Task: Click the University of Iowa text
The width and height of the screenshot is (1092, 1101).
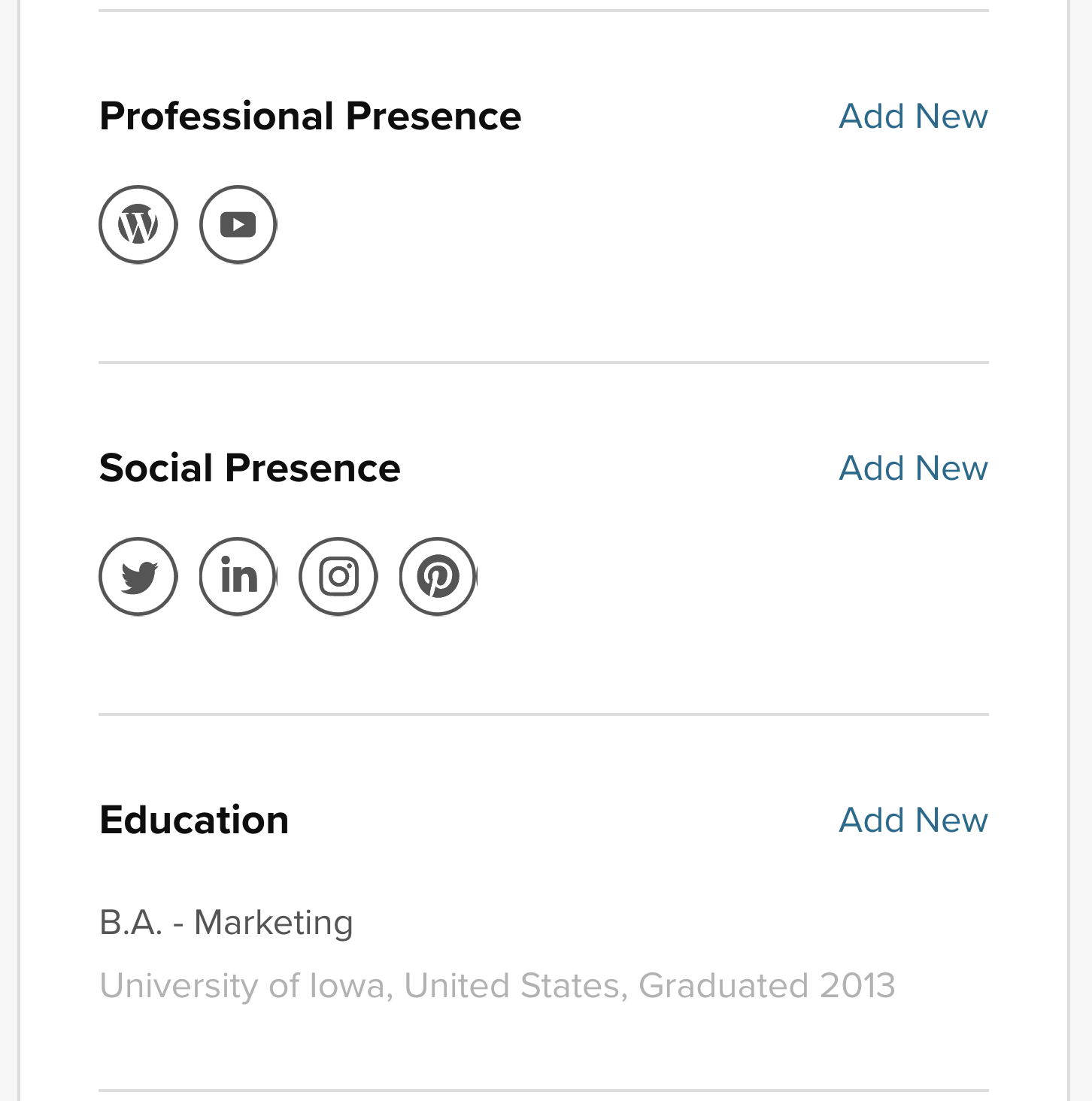Action: point(243,986)
